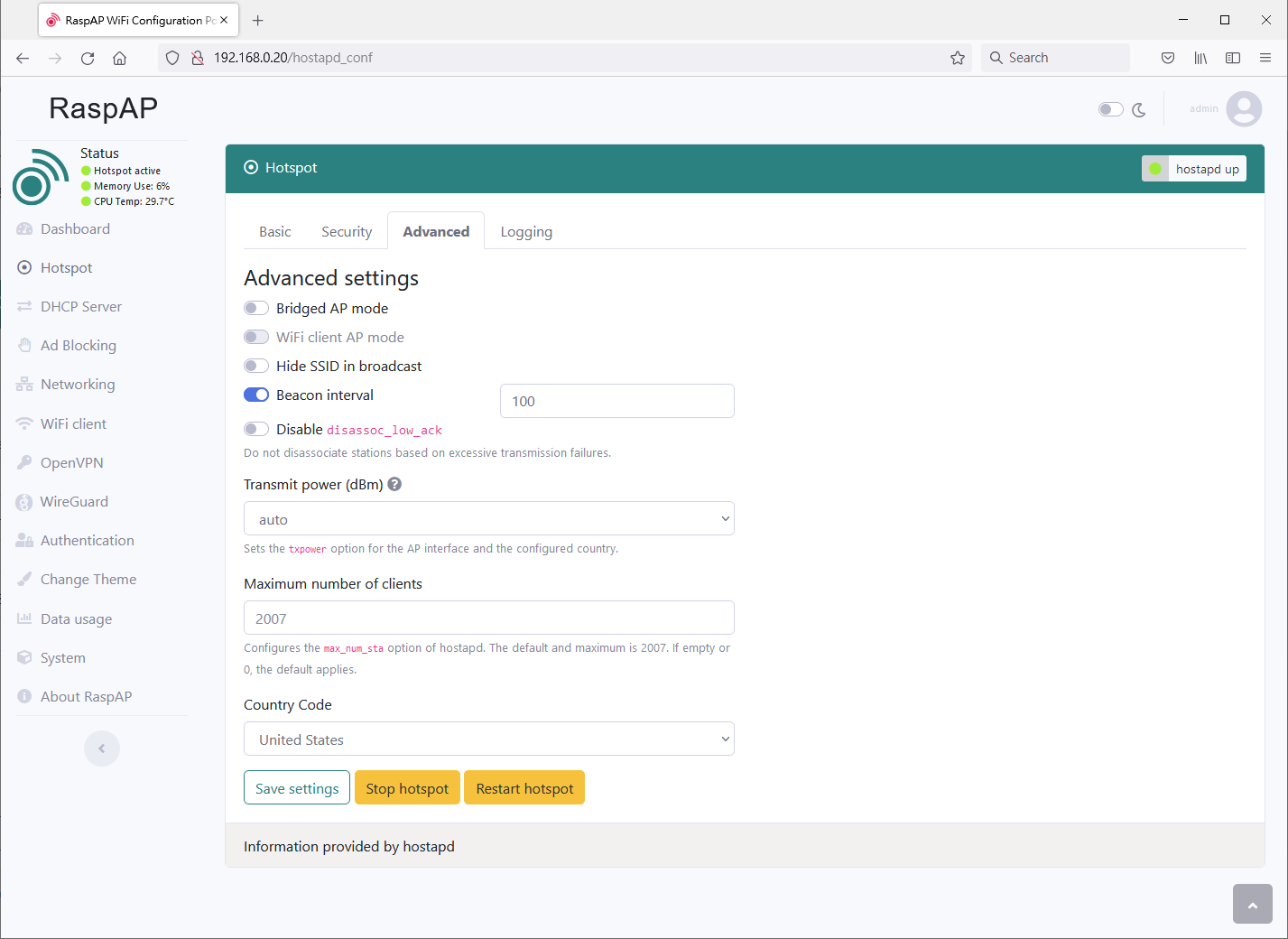
Task: Click Save settings button
Action: (297, 787)
